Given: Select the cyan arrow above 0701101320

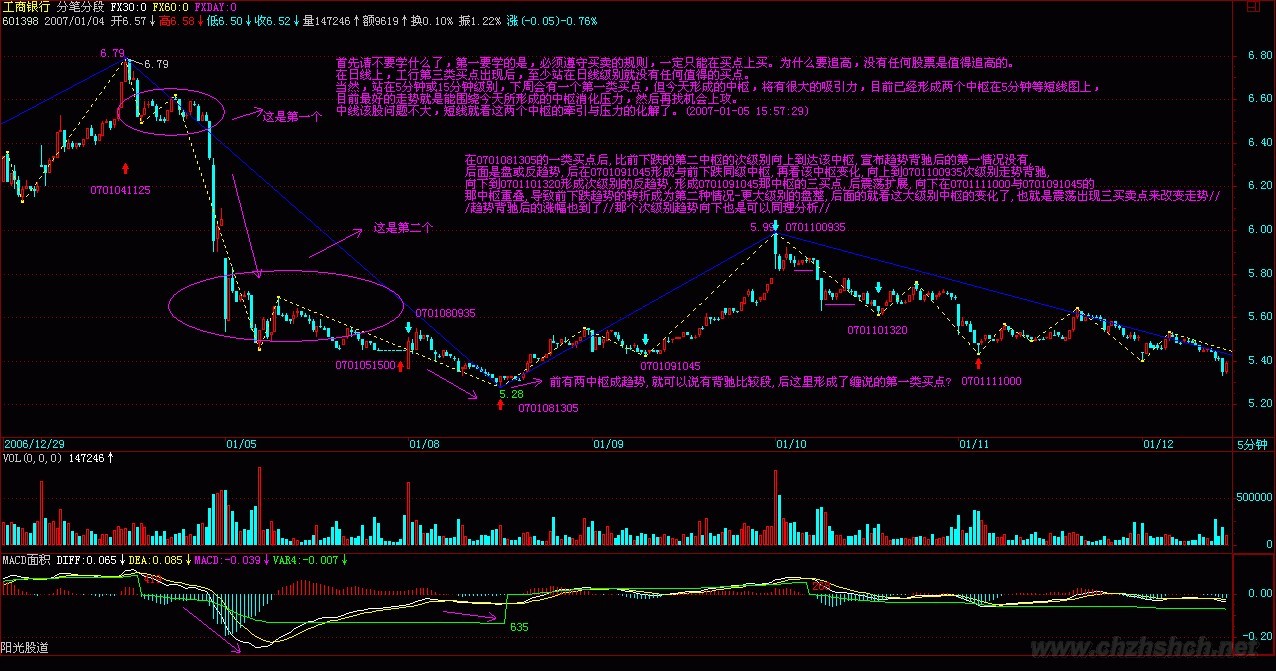Looking at the screenshot, I should 878,288.
